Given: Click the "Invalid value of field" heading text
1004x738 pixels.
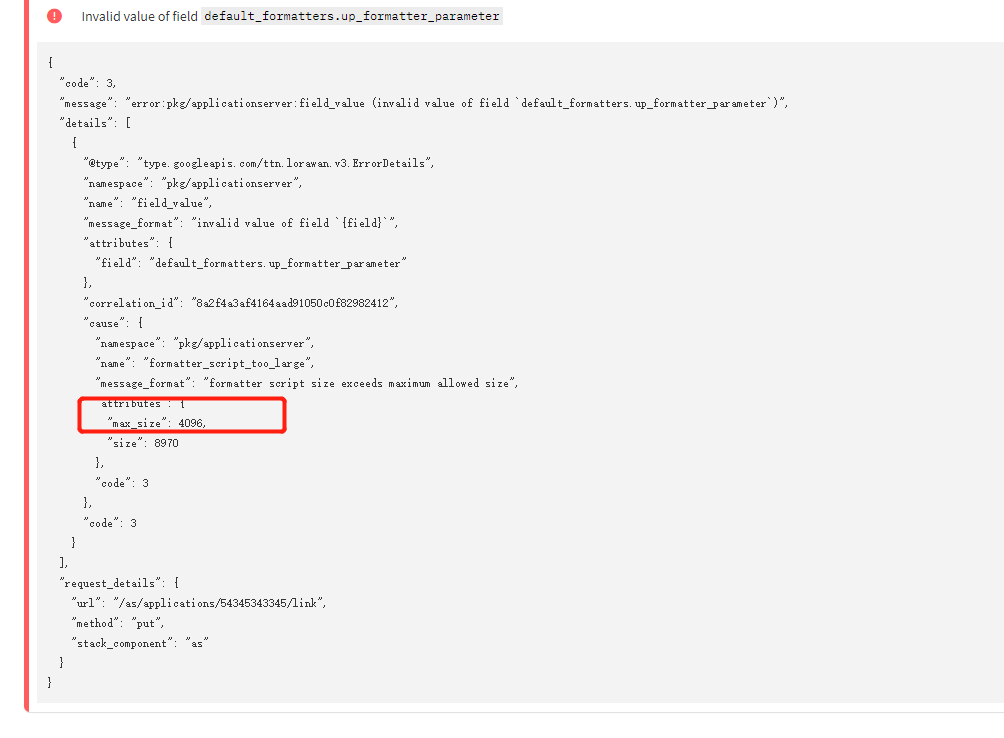Looking at the screenshot, I should [139, 16].
